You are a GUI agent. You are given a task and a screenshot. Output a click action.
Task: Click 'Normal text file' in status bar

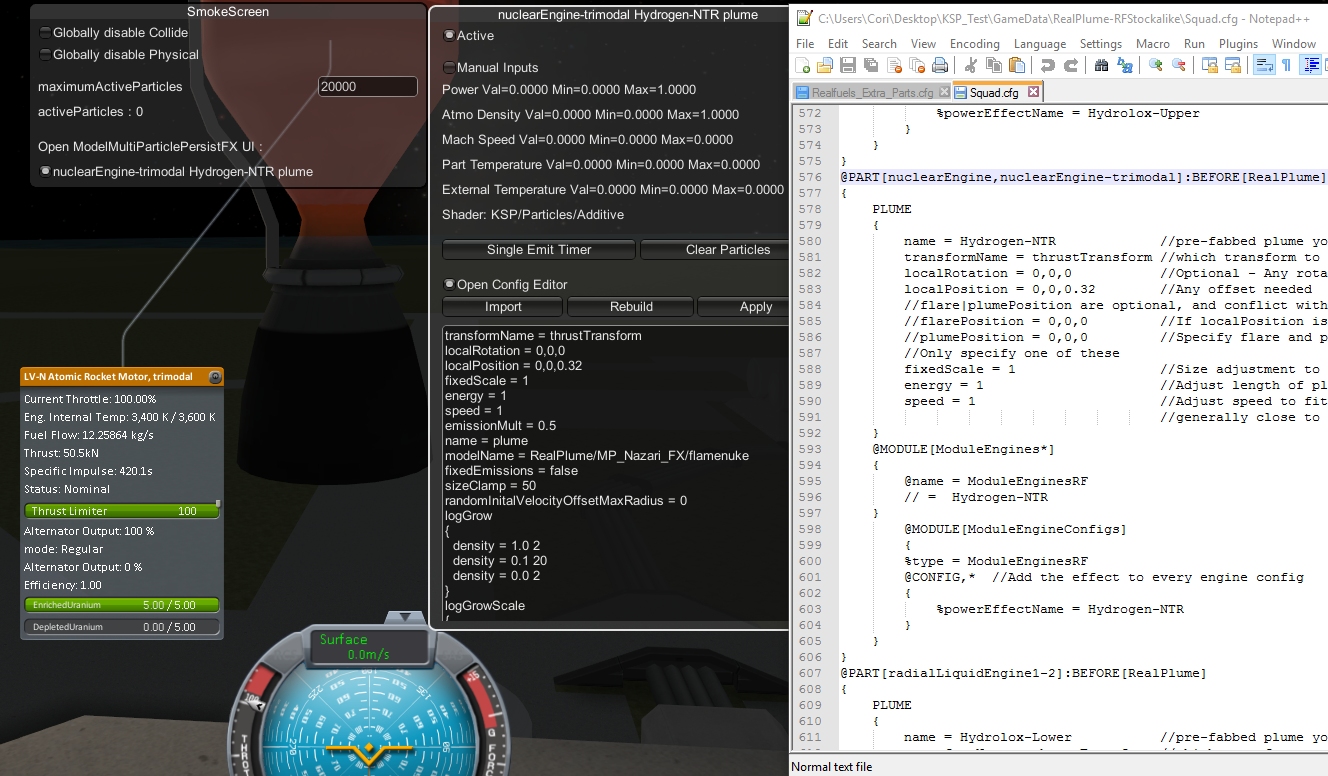click(832, 767)
